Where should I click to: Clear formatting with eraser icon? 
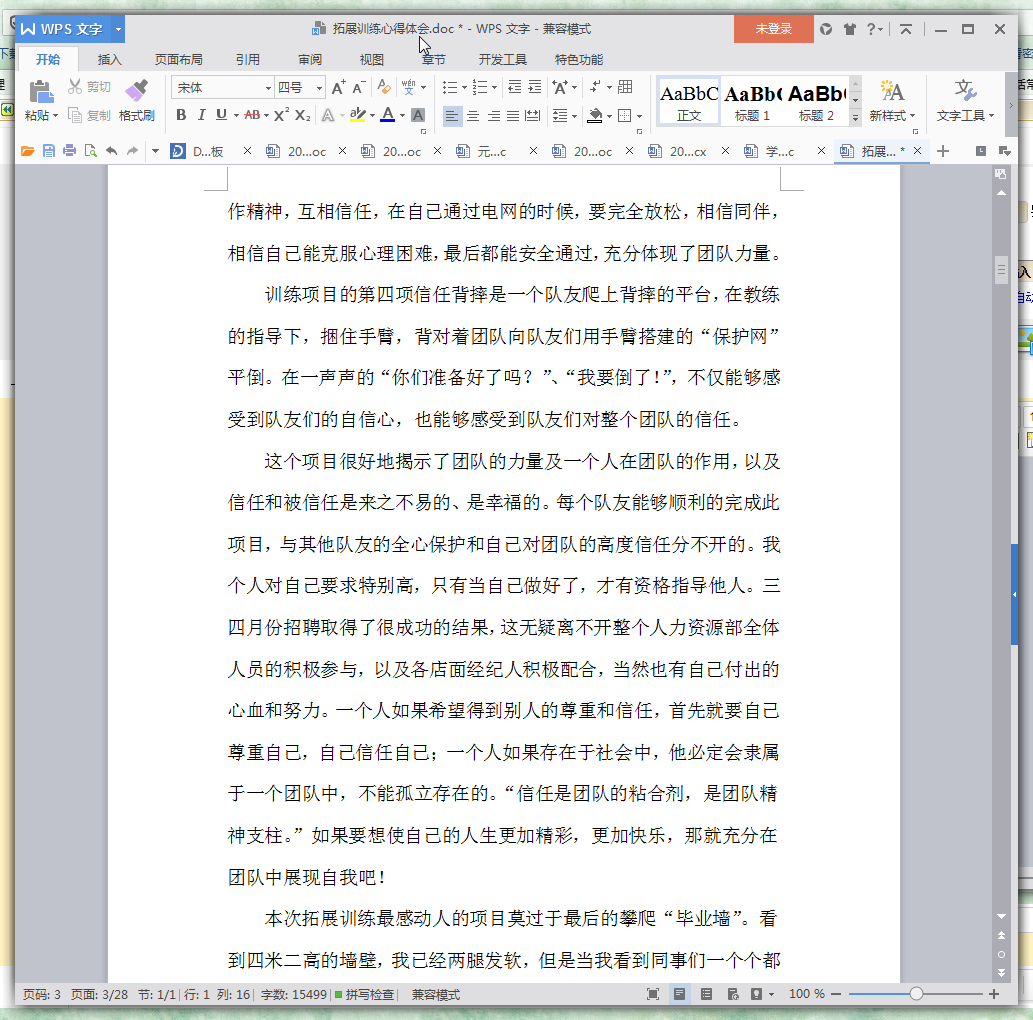(x=383, y=87)
